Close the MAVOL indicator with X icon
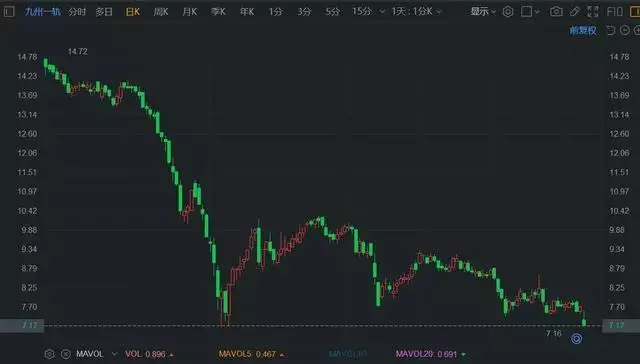640x364 pixels. pyautogui.click(x=66, y=354)
